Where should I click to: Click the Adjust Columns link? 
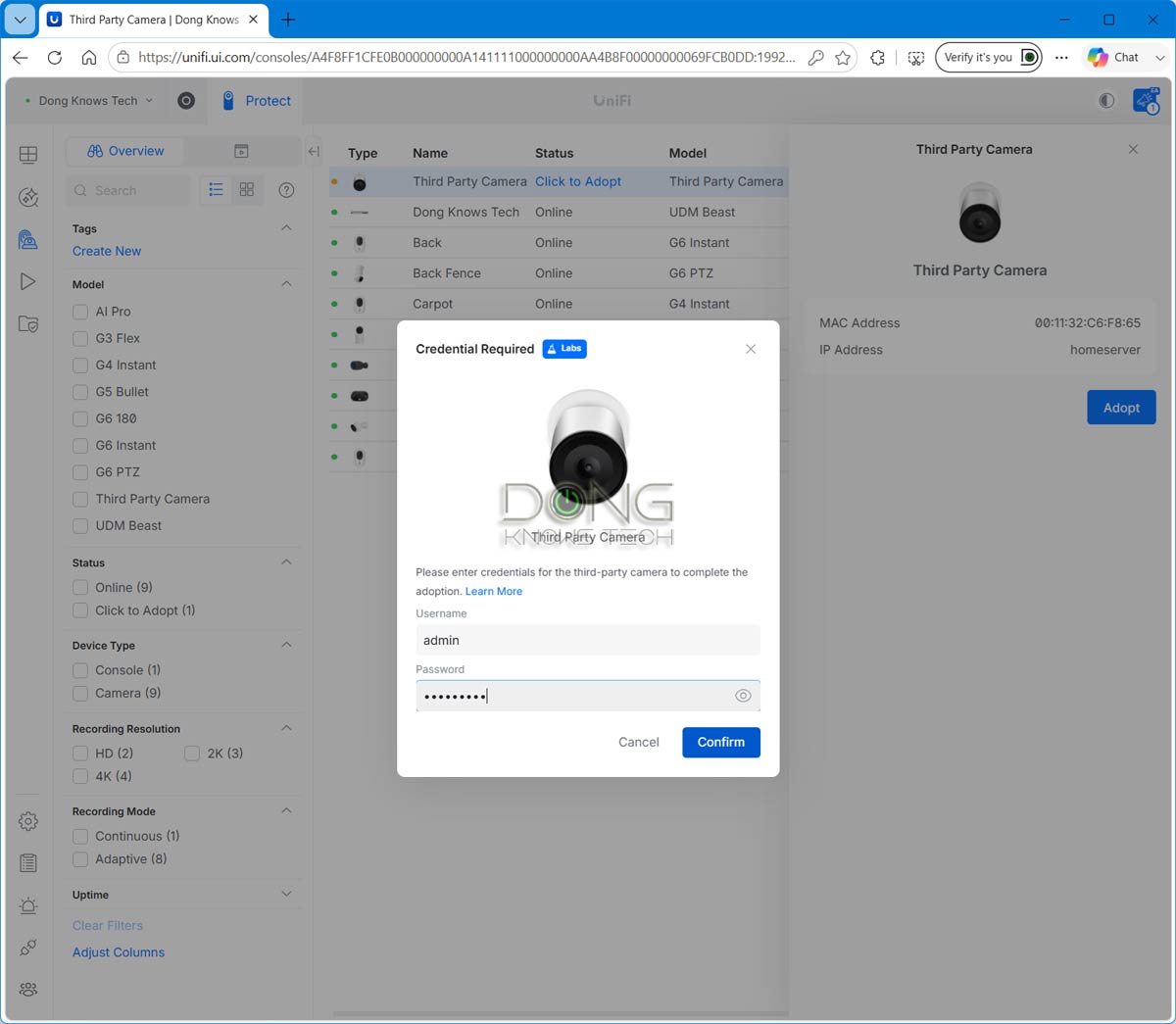coord(119,952)
